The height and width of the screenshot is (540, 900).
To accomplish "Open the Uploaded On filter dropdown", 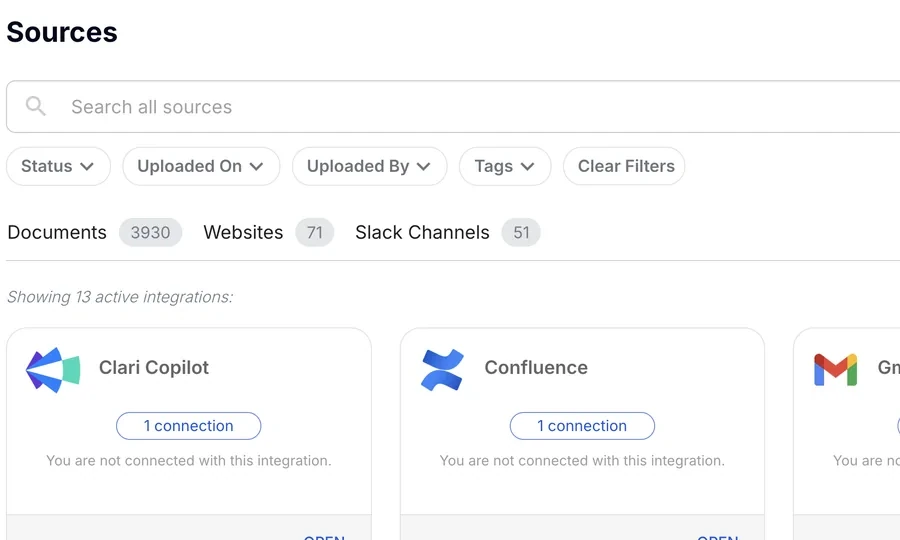I will pos(201,166).
